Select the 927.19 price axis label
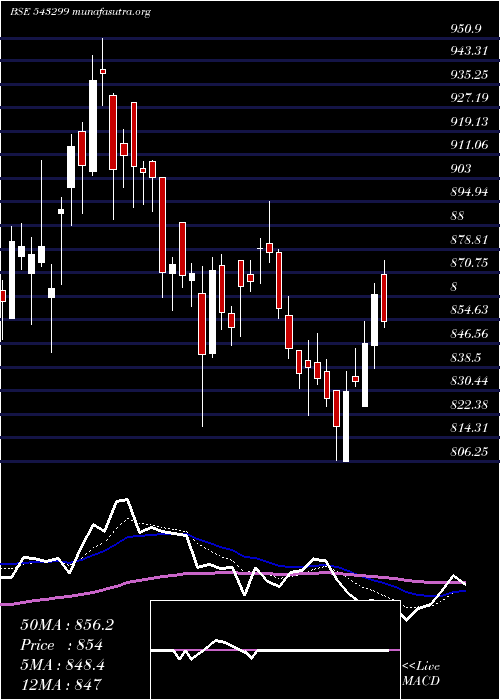The height and width of the screenshot is (700, 500). (x=469, y=98)
